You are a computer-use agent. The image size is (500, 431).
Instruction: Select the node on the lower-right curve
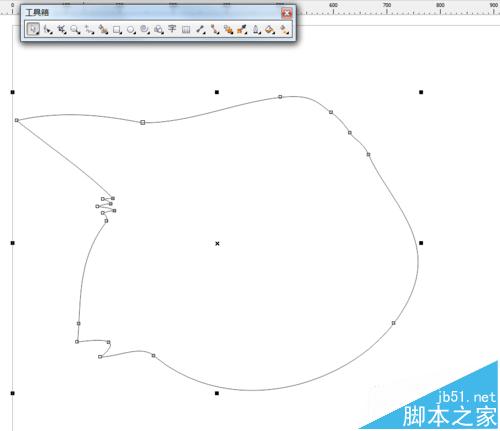(x=393, y=323)
